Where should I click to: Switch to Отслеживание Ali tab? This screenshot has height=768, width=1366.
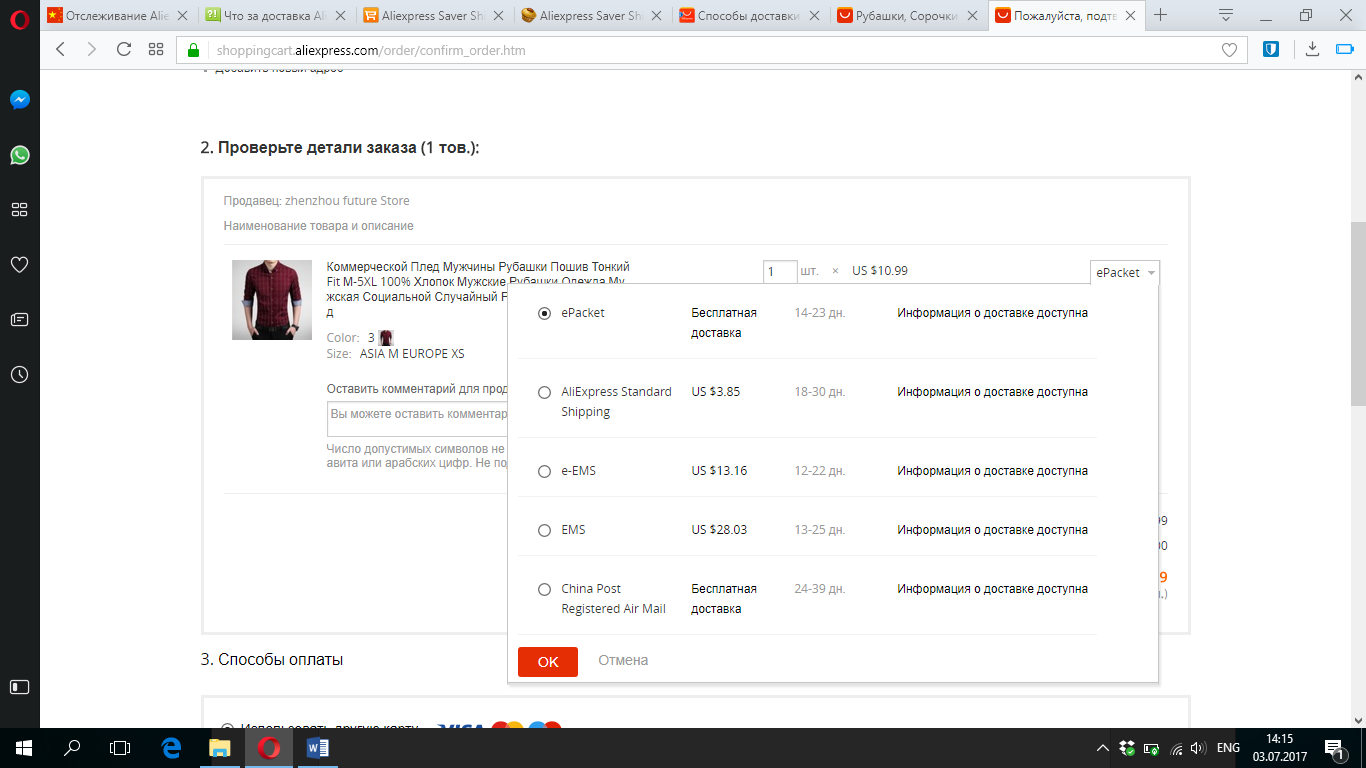coord(119,15)
